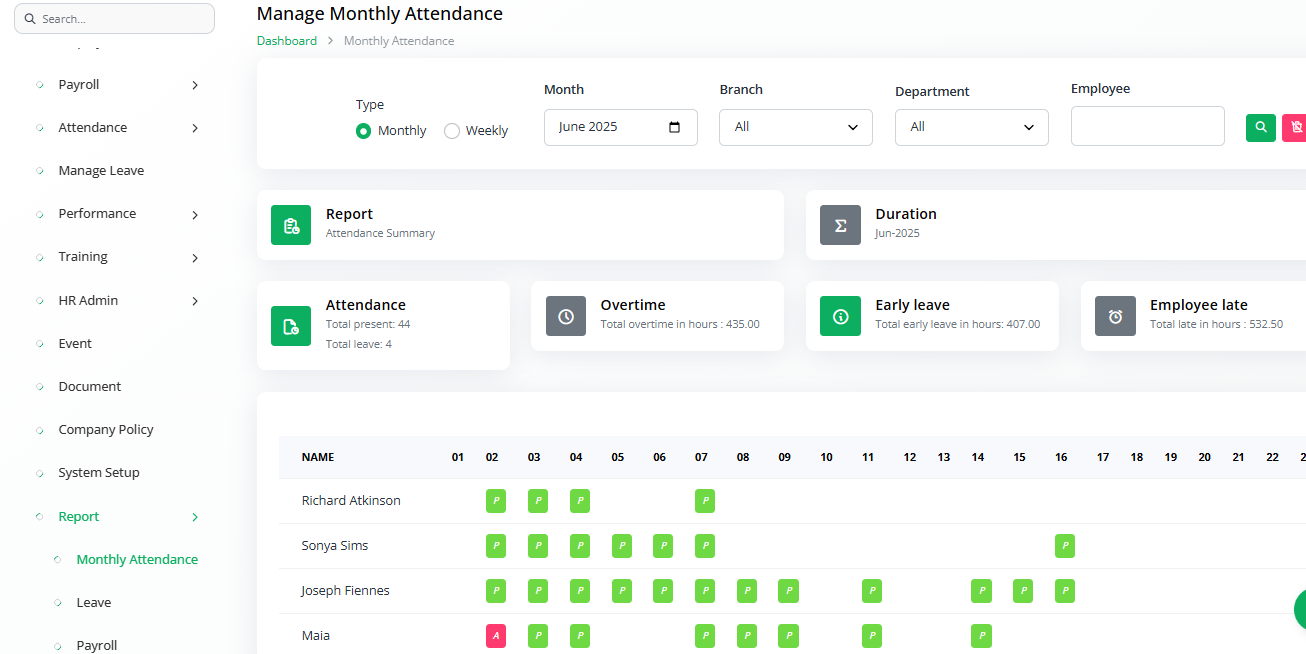The height and width of the screenshot is (654, 1306).
Task: Click the Sonya Sims name cell
Action: 335,546
